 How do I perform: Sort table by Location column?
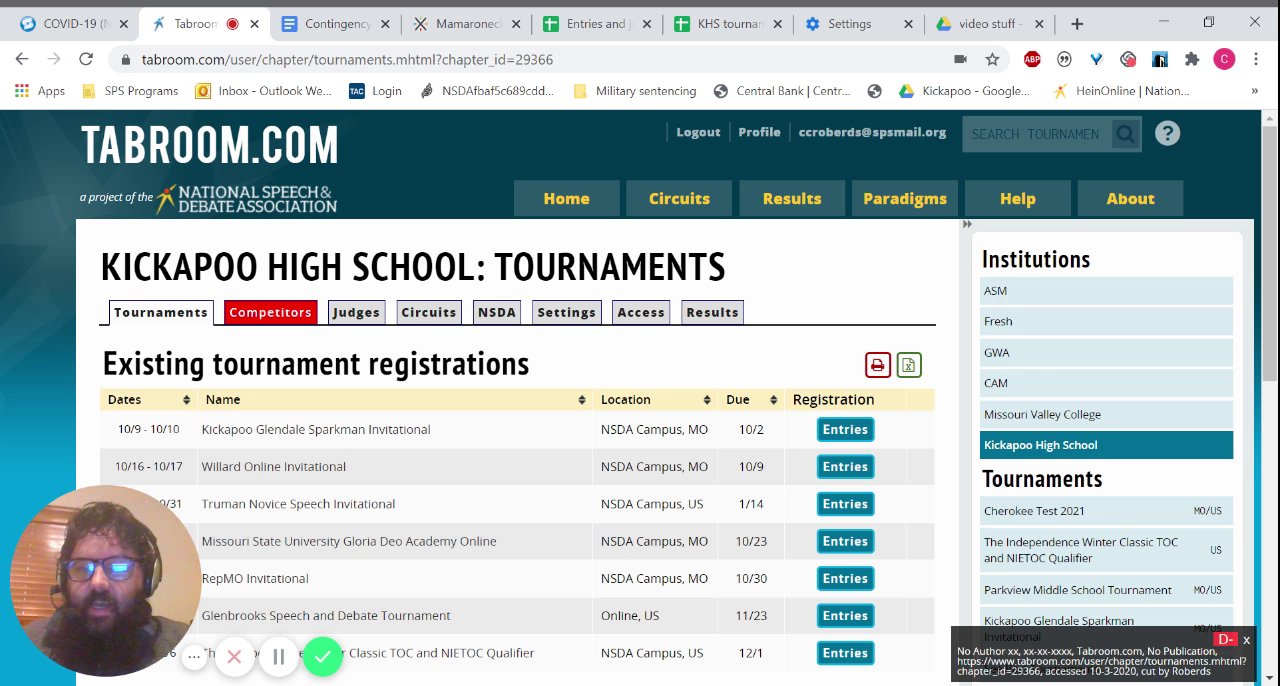click(655, 400)
